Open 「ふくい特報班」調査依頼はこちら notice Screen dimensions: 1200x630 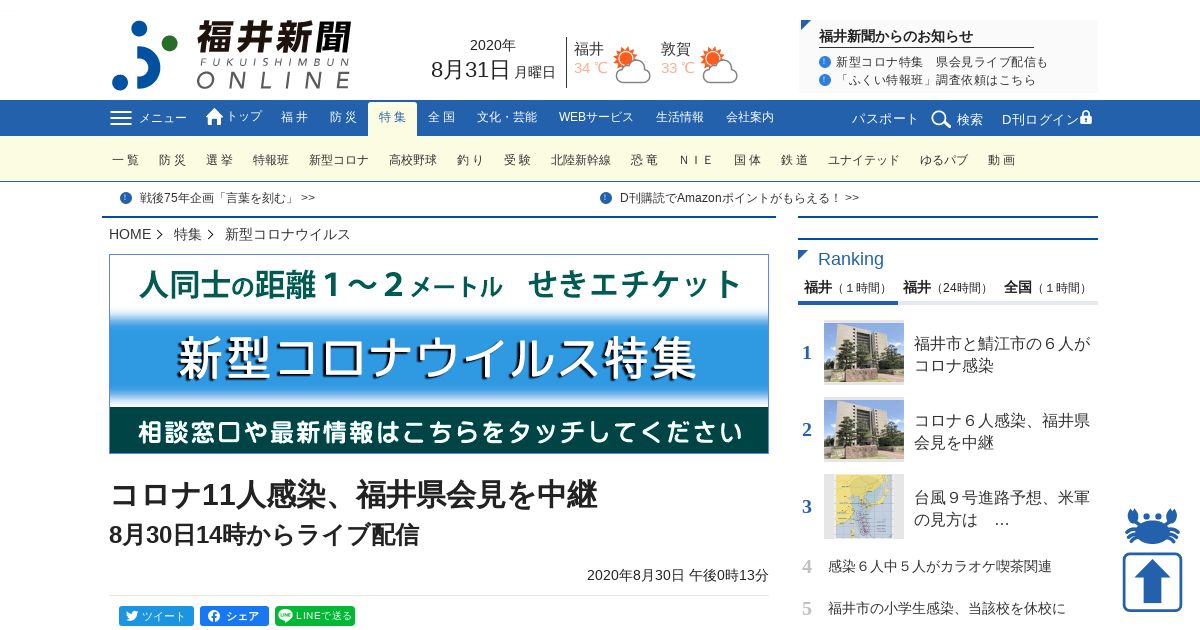(x=936, y=80)
